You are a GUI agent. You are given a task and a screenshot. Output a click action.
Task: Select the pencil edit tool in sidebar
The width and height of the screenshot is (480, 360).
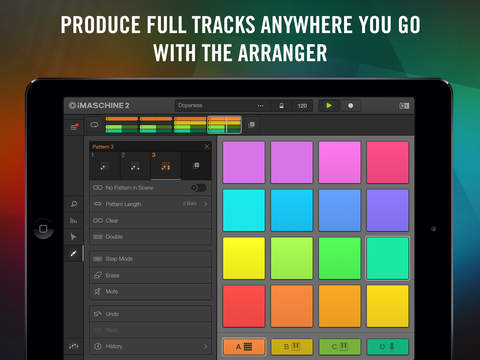click(x=74, y=253)
